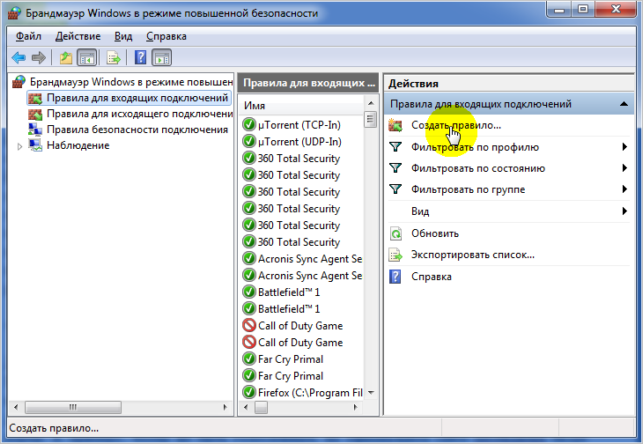Screen dimensions: 643x444
Task: Click the Действия pane header
Action: click(509, 84)
